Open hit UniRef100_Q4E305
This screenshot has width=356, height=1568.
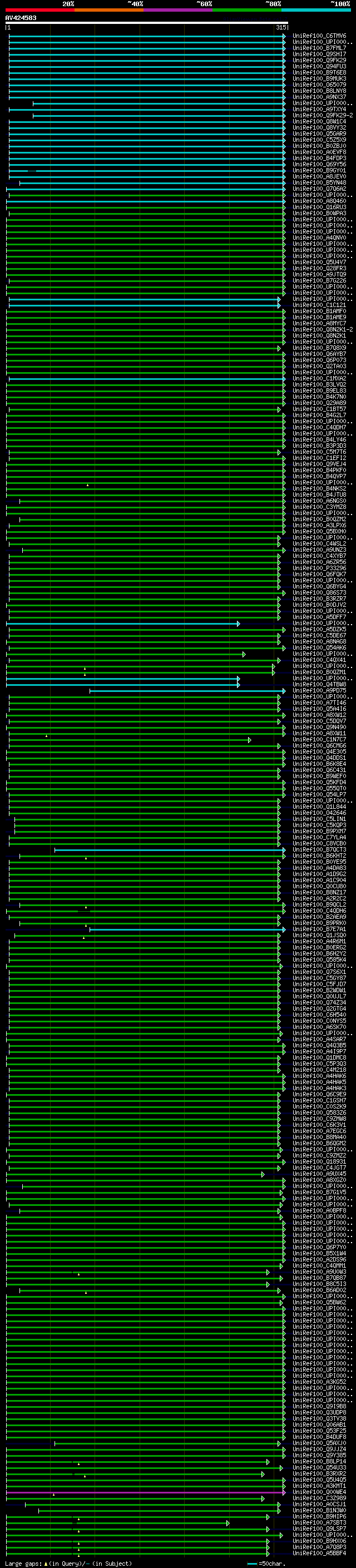coord(319,753)
